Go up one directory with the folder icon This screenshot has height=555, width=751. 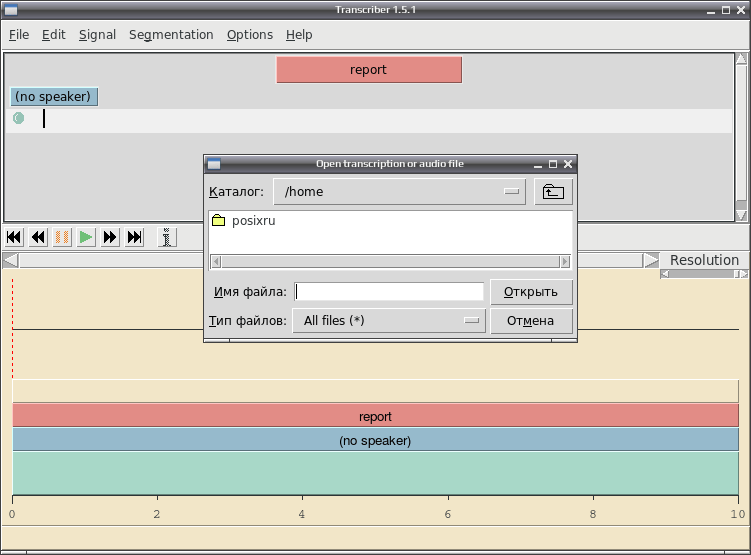tap(553, 192)
